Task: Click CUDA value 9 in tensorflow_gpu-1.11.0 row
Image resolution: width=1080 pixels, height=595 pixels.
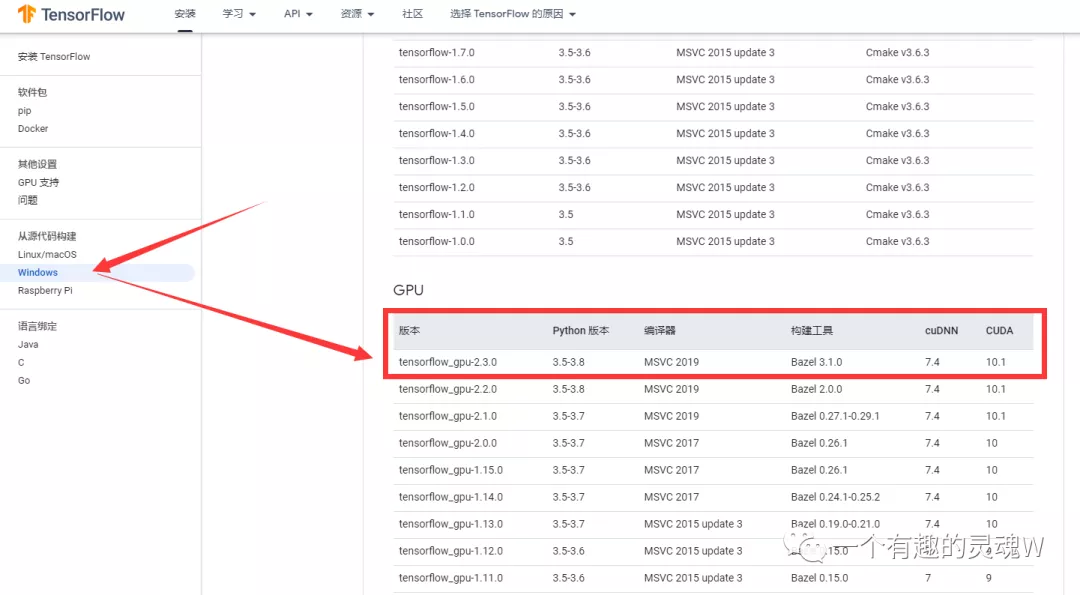Action: [988, 578]
